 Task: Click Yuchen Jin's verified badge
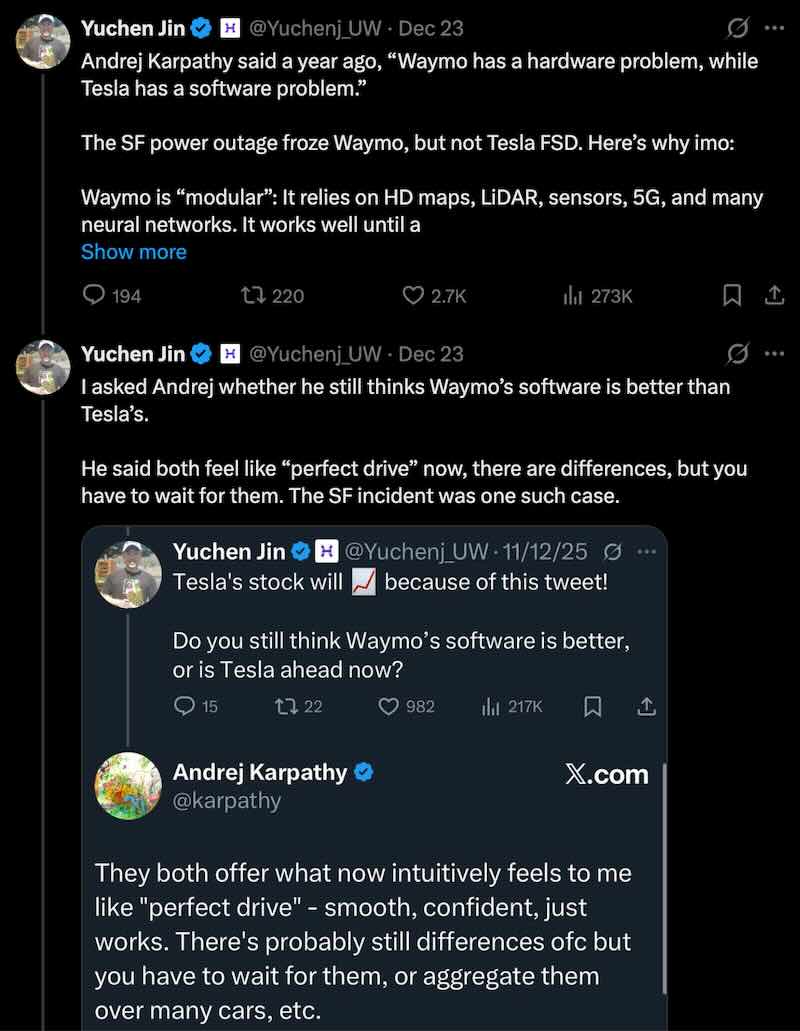[x=202, y=28]
